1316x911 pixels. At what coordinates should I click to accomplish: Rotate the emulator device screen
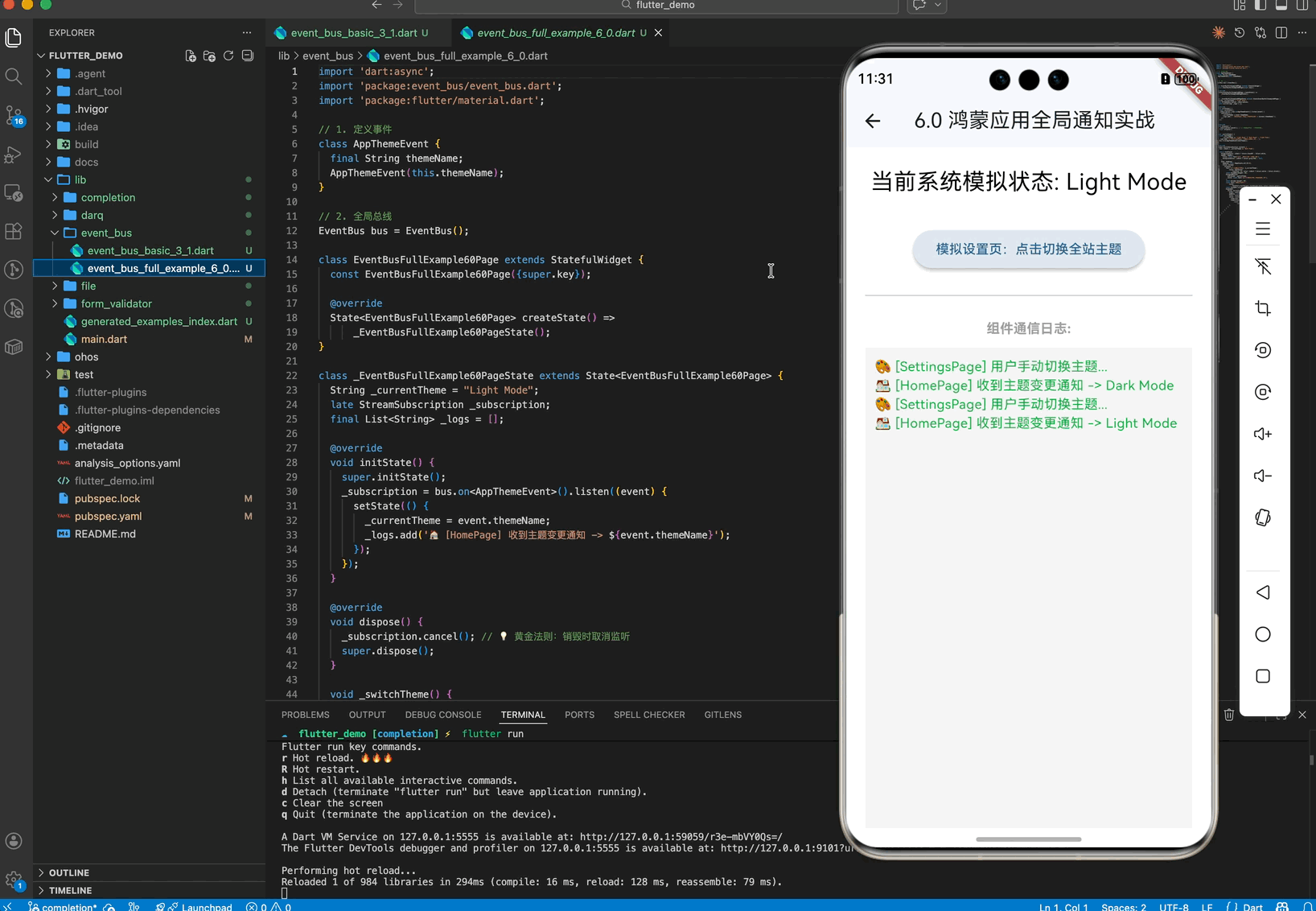pyautogui.click(x=1263, y=517)
